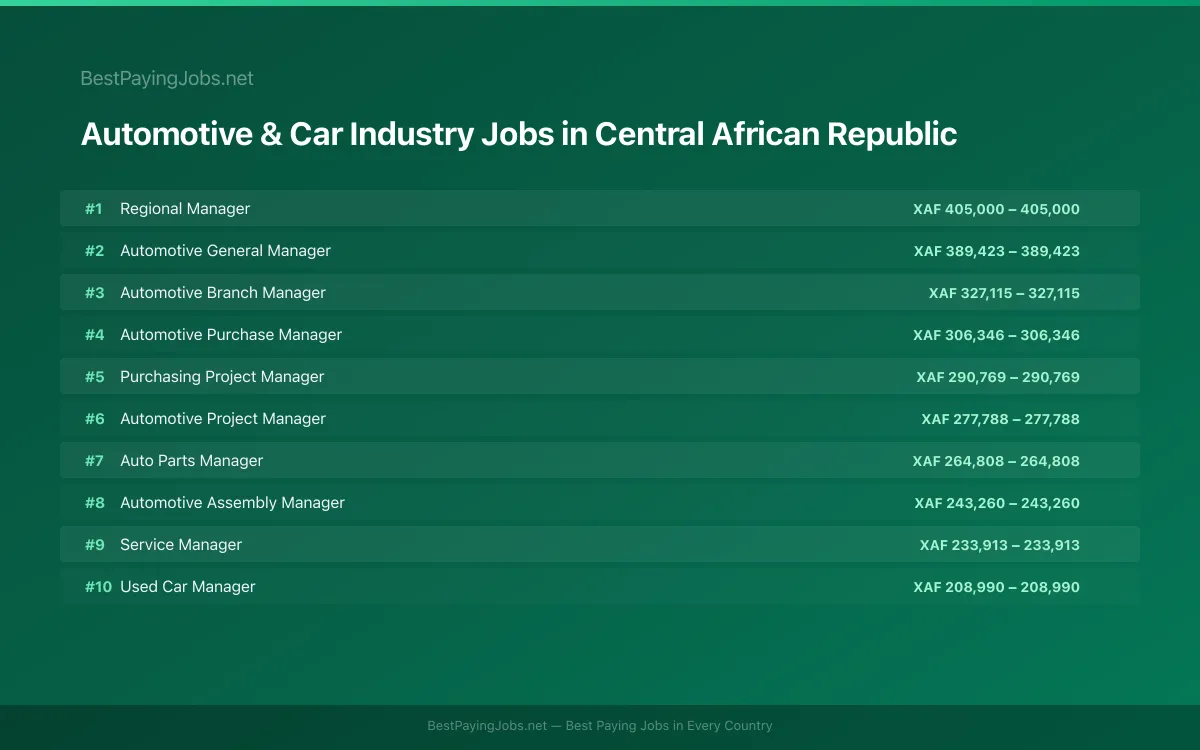Viewport: 1200px width, 750px height.
Task: Click the #5 rank number
Action: click(x=94, y=377)
